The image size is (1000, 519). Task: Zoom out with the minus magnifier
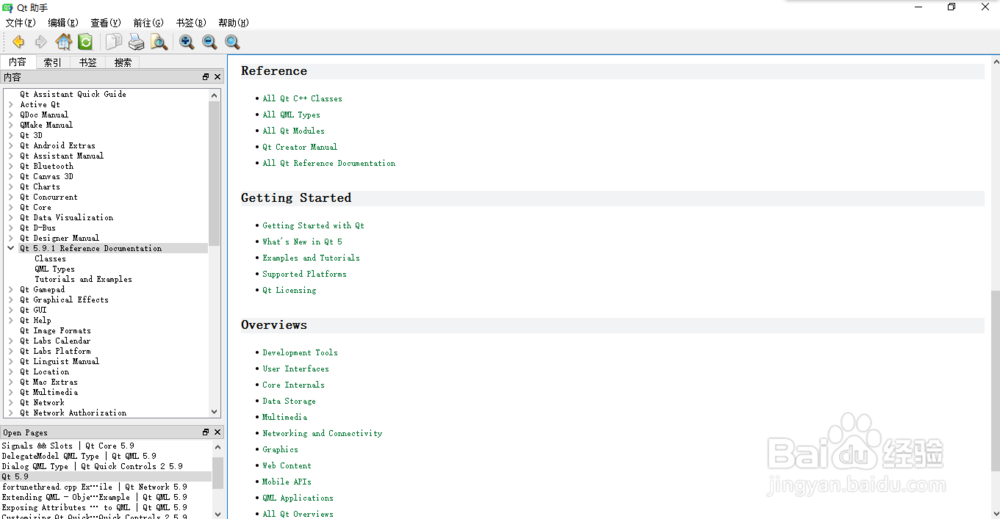[209, 42]
